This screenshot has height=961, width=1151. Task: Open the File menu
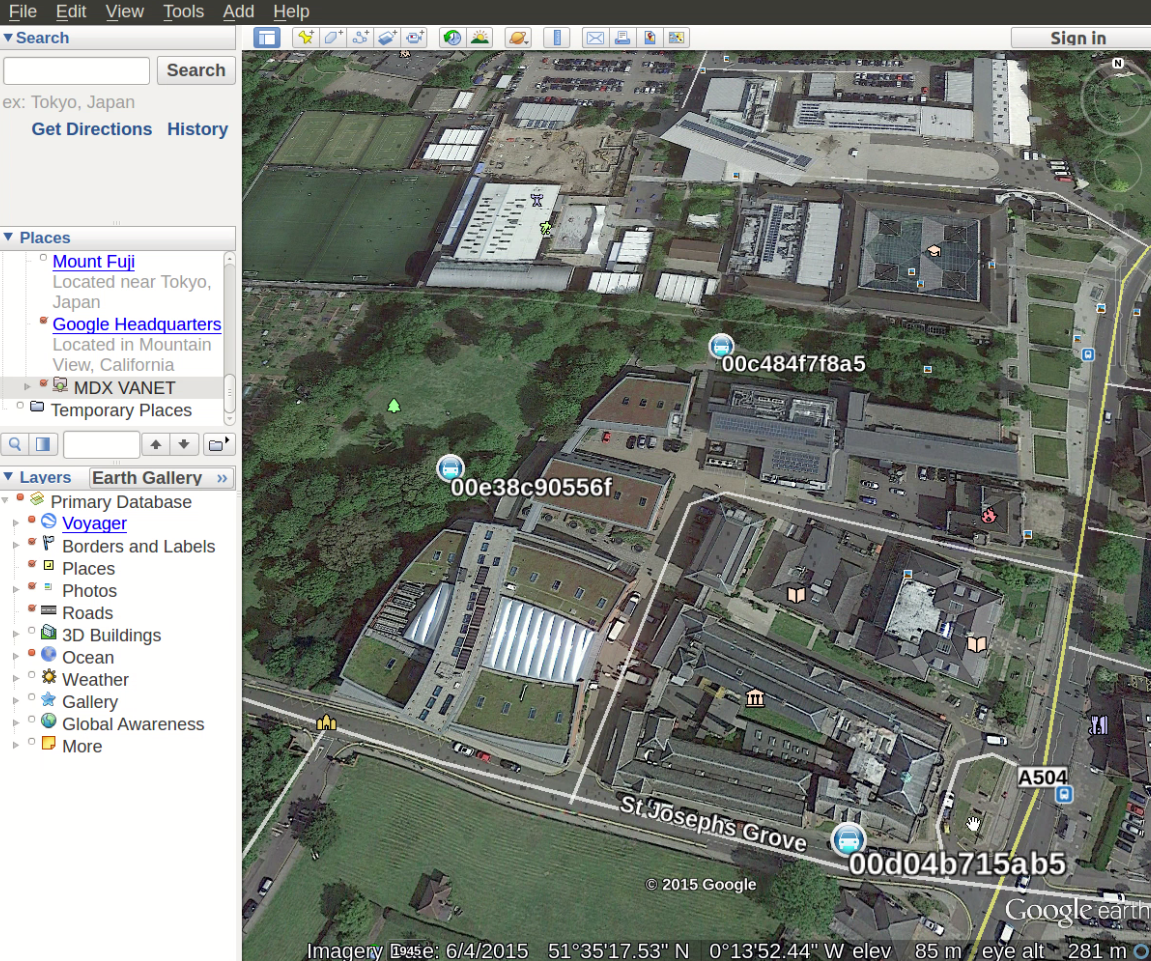(x=23, y=12)
